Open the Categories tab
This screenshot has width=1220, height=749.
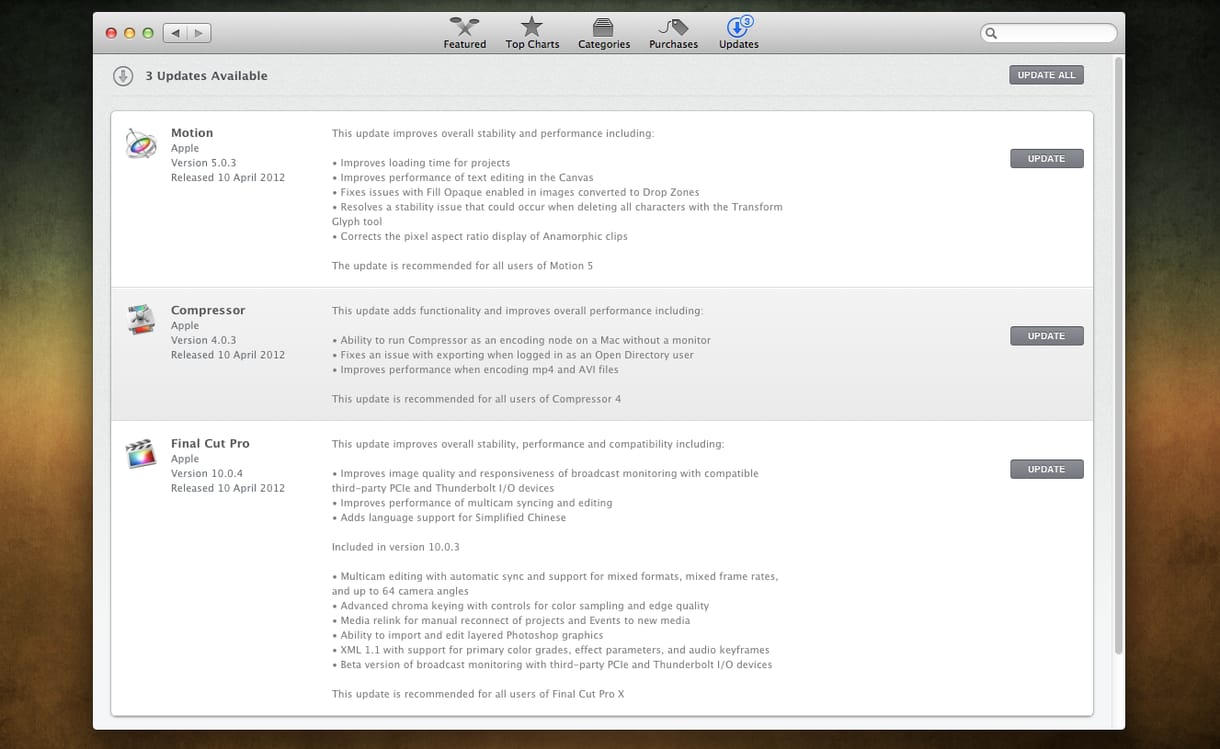(x=604, y=33)
